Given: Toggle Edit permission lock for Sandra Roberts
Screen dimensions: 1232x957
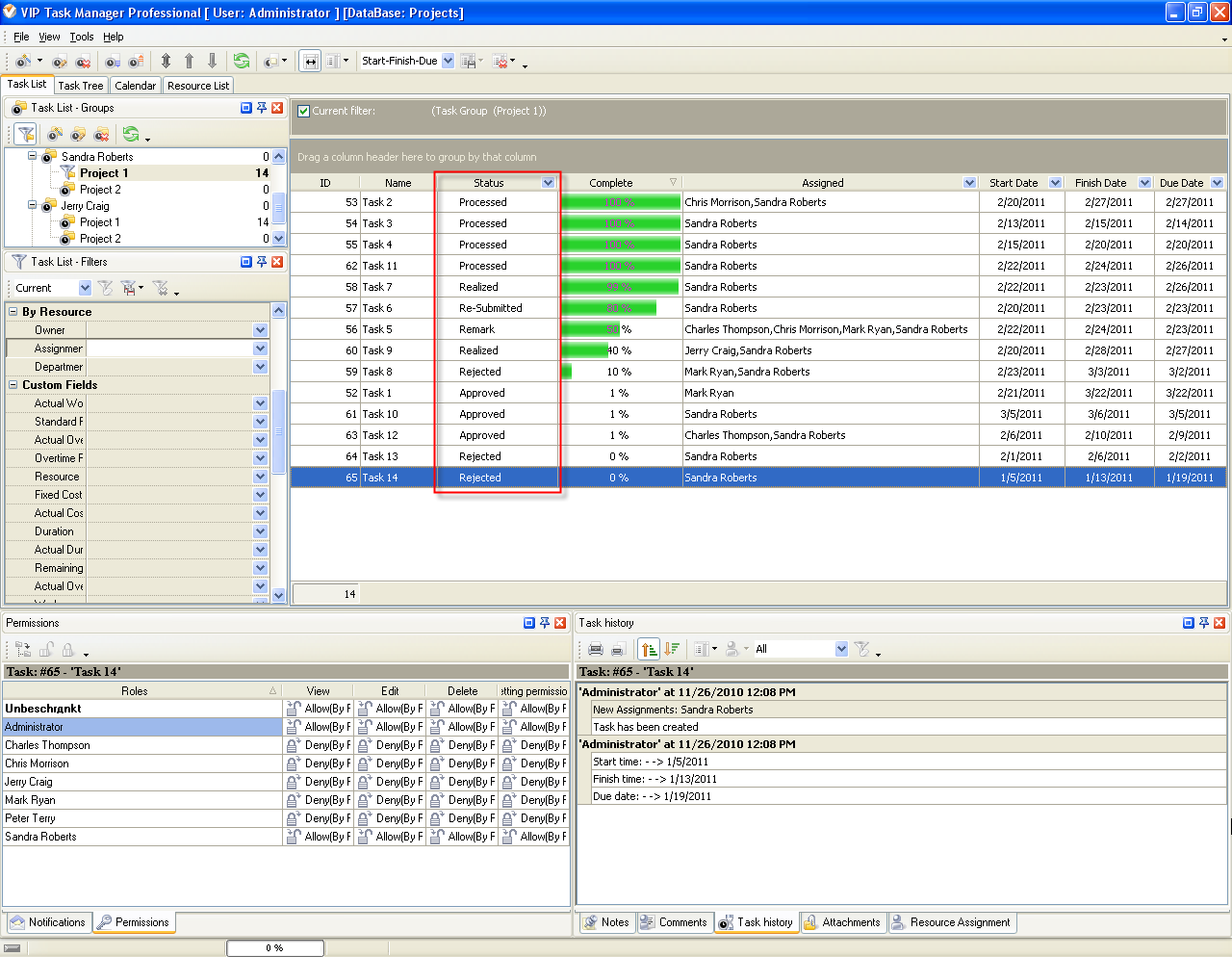Looking at the screenshot, I should pyautogui.click(x=365, y=837).
